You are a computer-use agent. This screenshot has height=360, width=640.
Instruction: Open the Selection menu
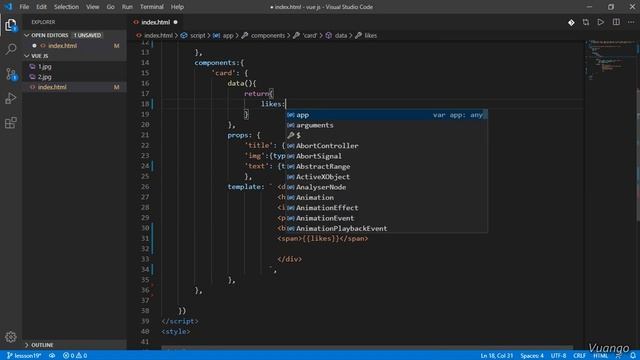click(66, 7)
